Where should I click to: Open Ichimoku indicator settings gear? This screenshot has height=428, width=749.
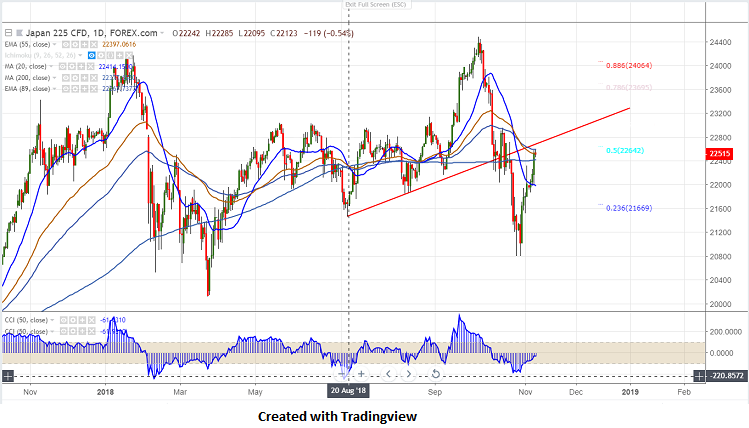point(101,55)
